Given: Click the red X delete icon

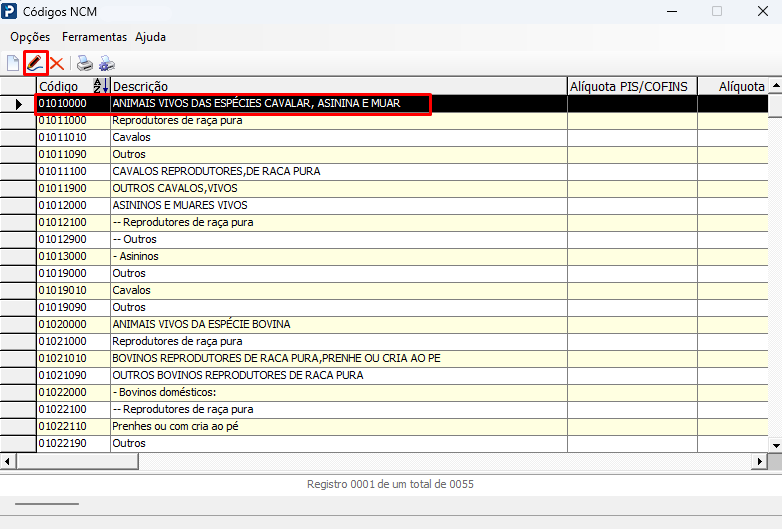Looking at the screenshot, I should (x=57, y=64).
